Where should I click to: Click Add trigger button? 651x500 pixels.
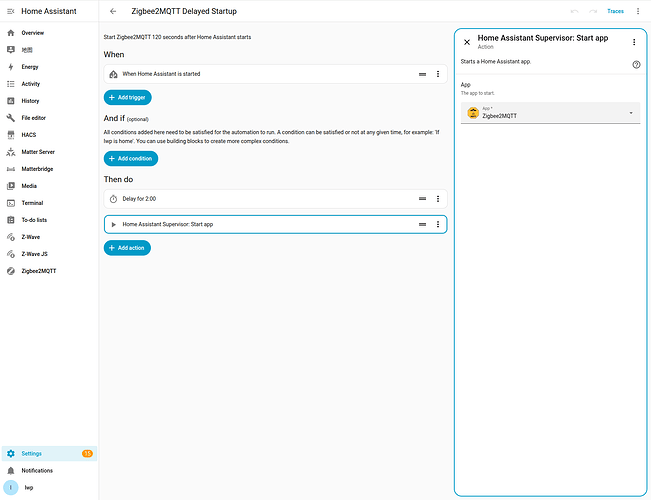[127, 98]
